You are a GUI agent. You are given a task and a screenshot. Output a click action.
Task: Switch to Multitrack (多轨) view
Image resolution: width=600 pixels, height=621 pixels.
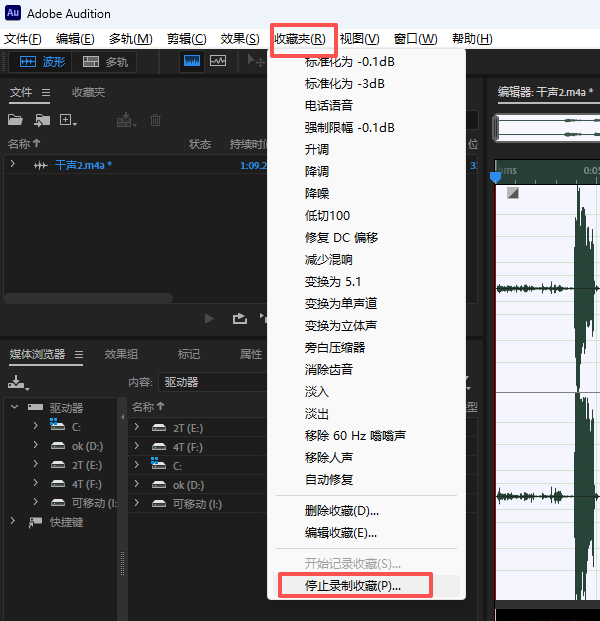point(105,62)
